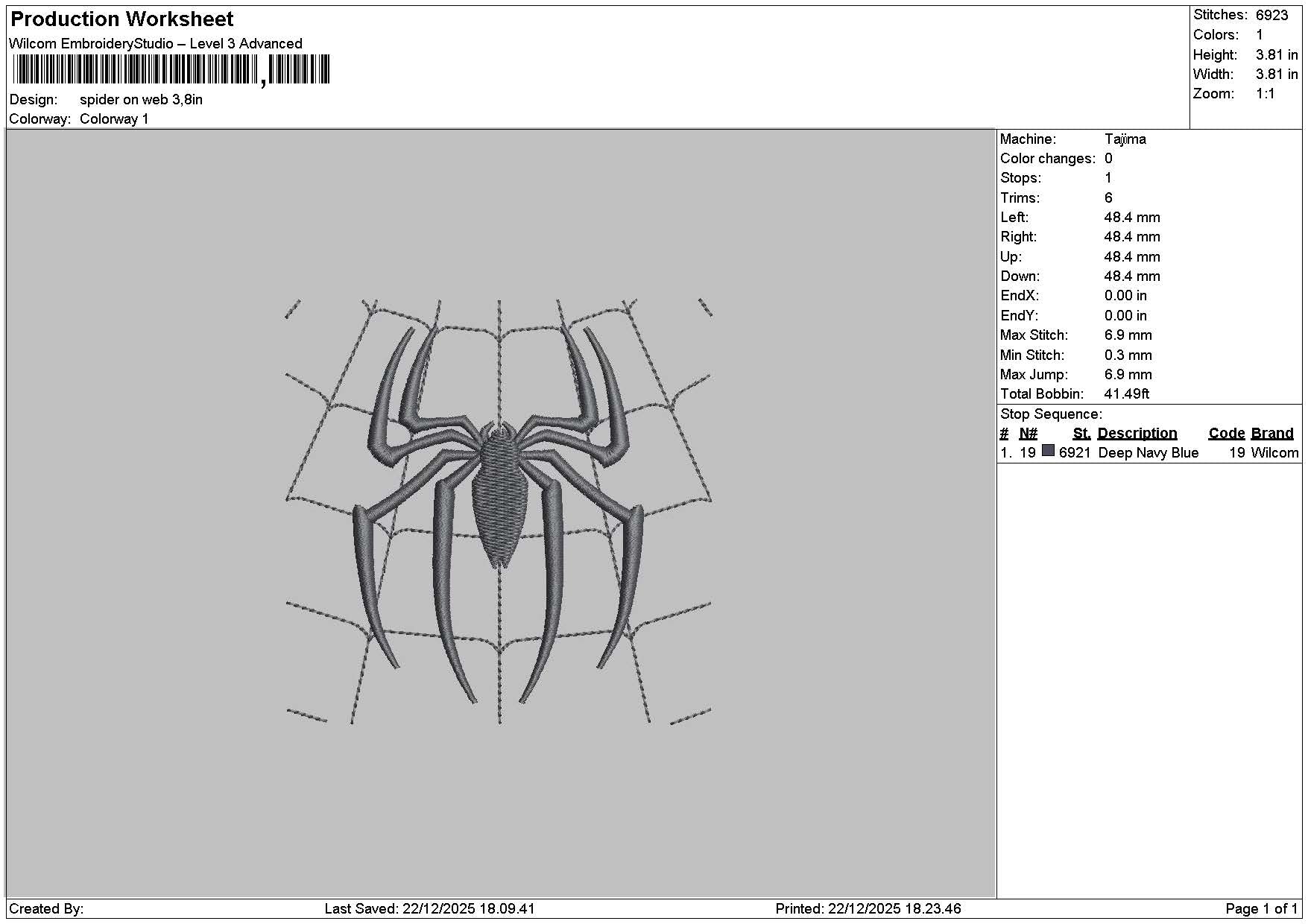1308x924 pixels.
Task: Select the "Left:" extent label
Action: (x=1014, y=218)
